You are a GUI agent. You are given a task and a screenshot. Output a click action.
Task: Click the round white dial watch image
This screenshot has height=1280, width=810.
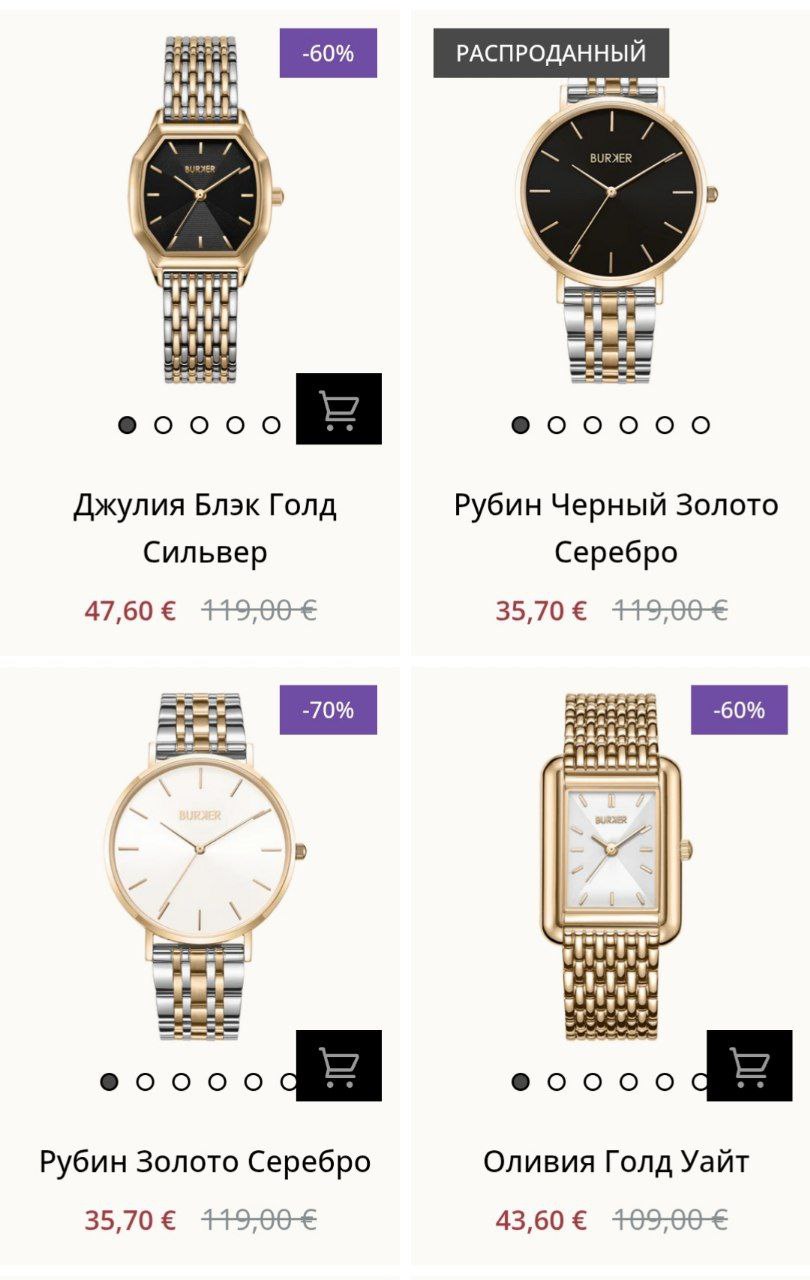pyautogui.click(x=203, y=865)
